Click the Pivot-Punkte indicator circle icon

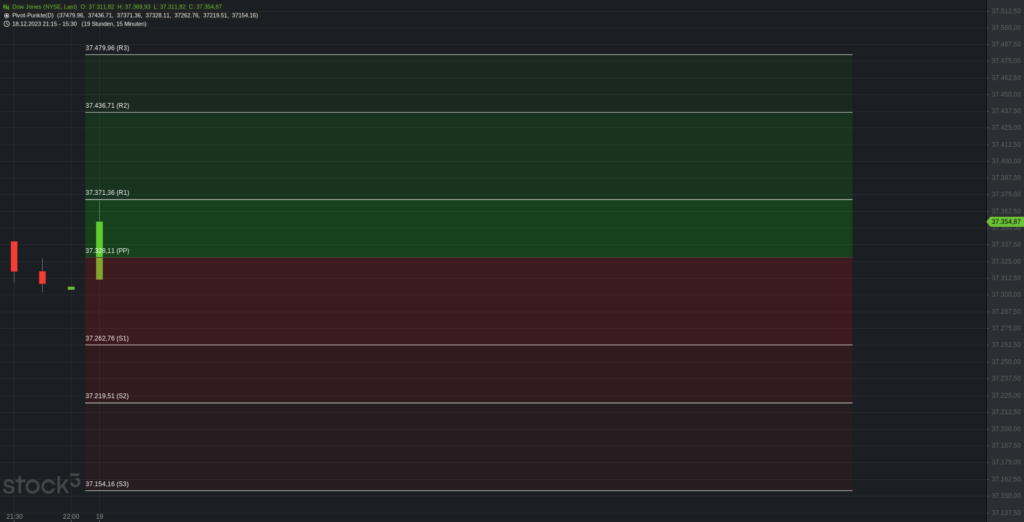click(x=6, y=15)
